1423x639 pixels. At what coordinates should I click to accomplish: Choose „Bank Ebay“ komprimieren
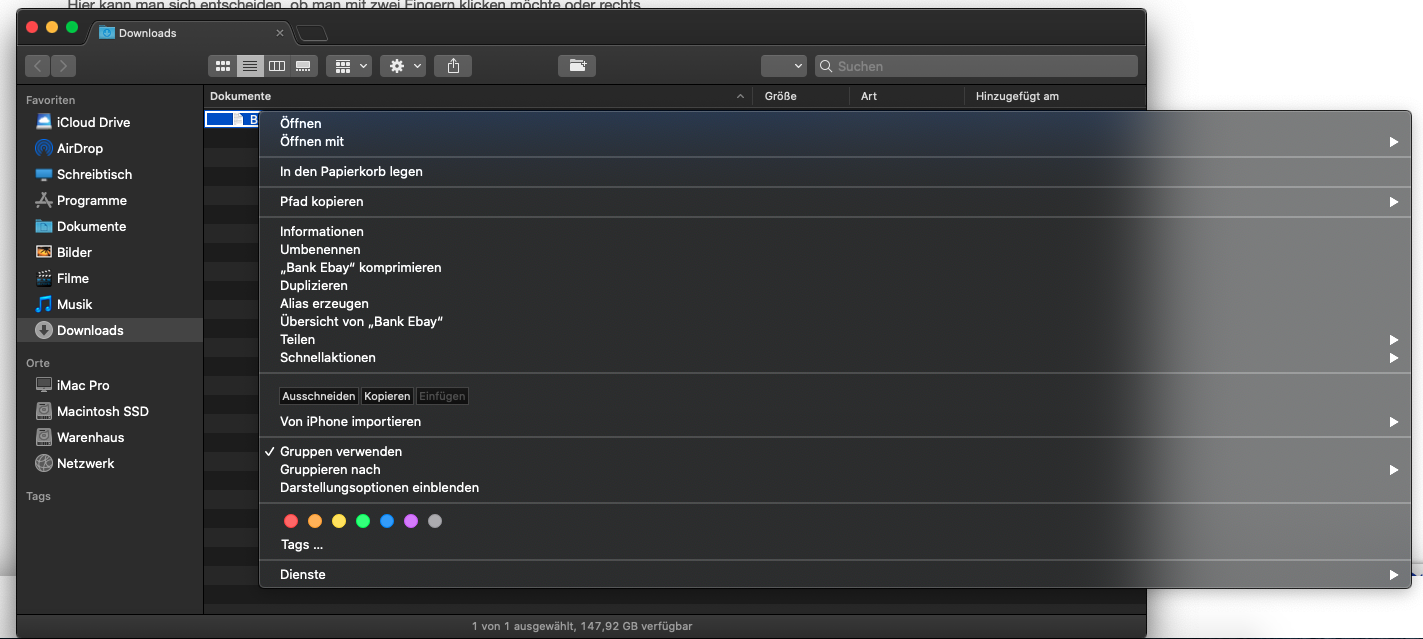pos(834,267)
